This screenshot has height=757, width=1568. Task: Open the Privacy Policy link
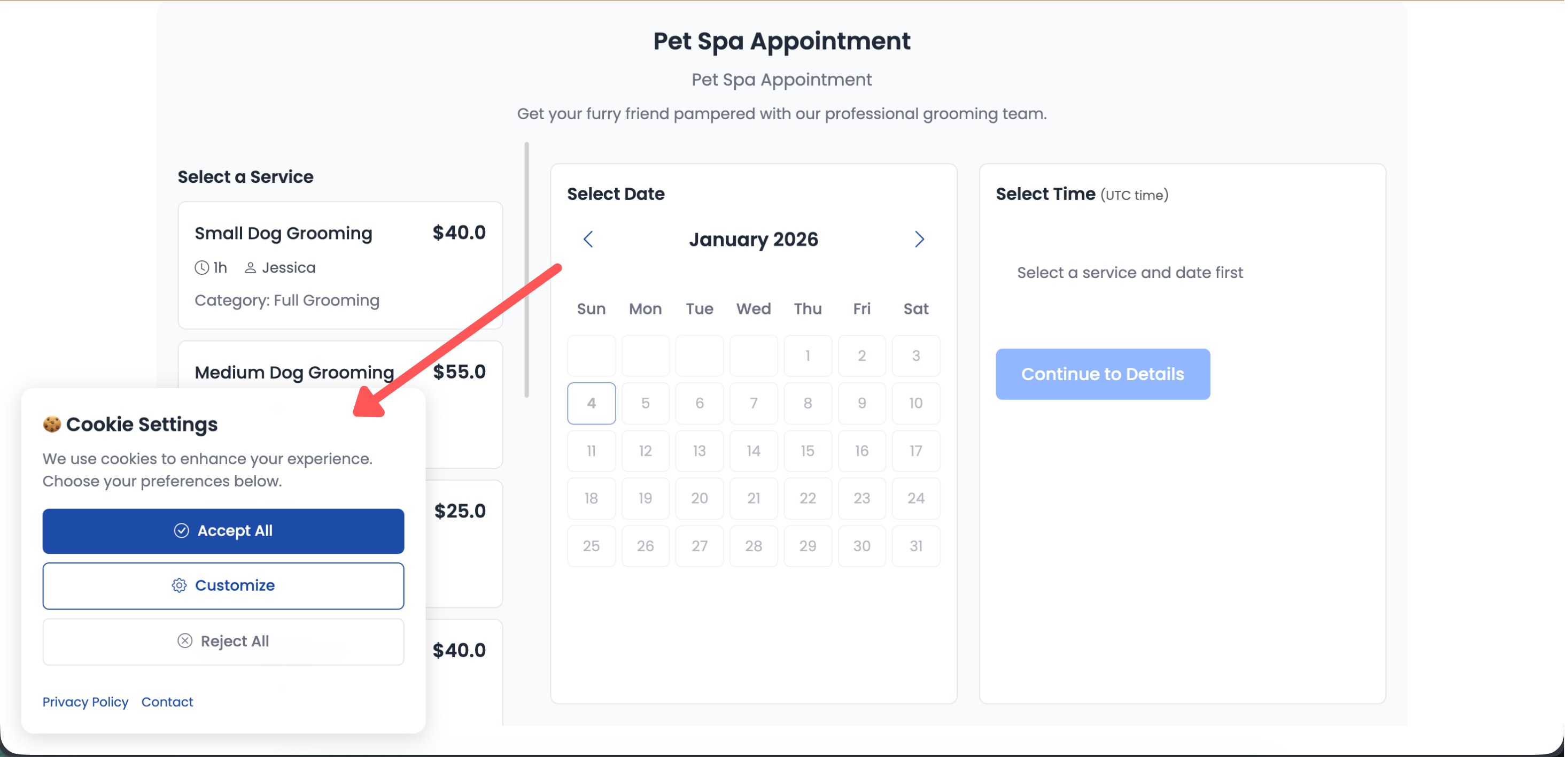pyautogui.click(x=85, y=701)
